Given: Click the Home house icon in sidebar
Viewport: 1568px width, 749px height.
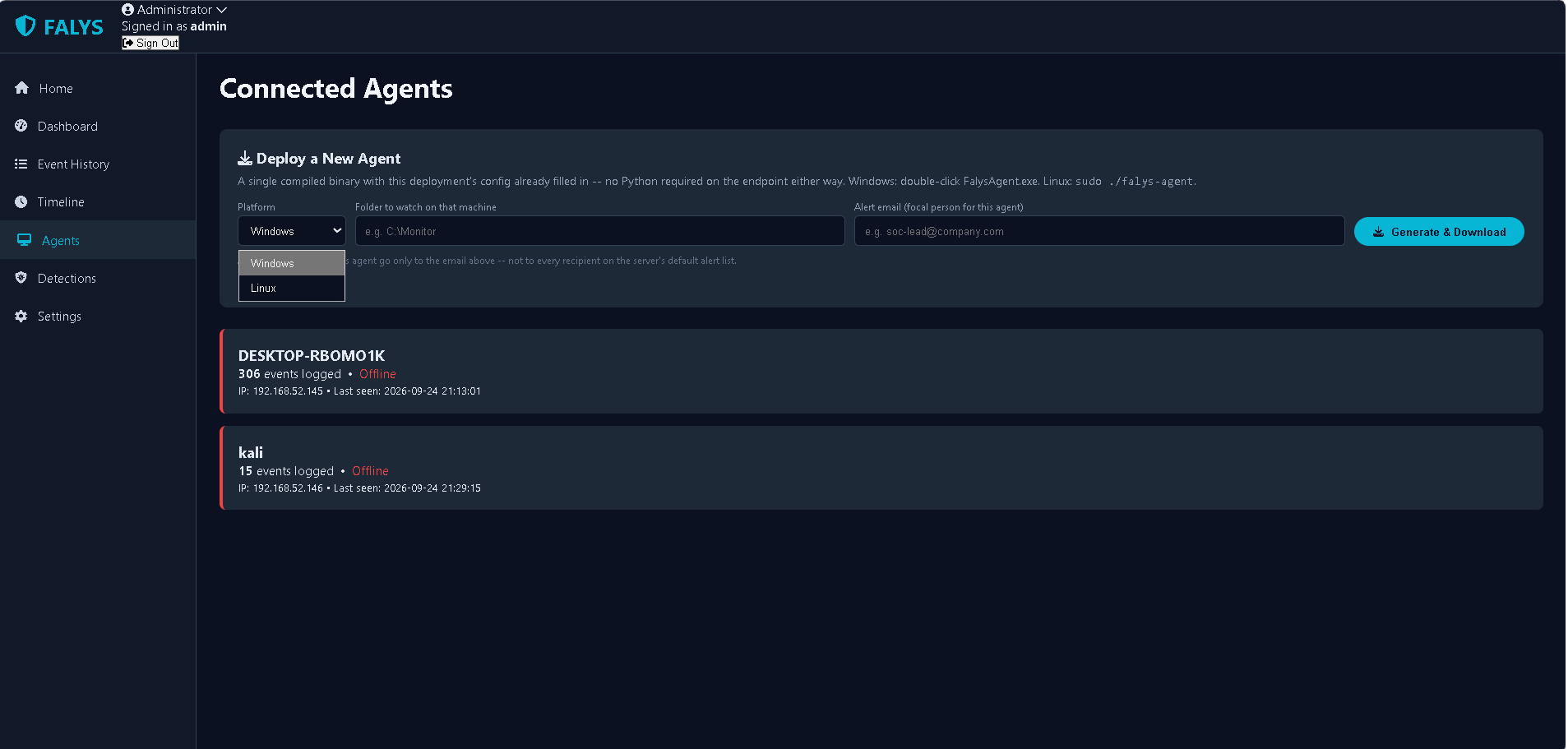Looking at the screenshot, I should [22, 88].
